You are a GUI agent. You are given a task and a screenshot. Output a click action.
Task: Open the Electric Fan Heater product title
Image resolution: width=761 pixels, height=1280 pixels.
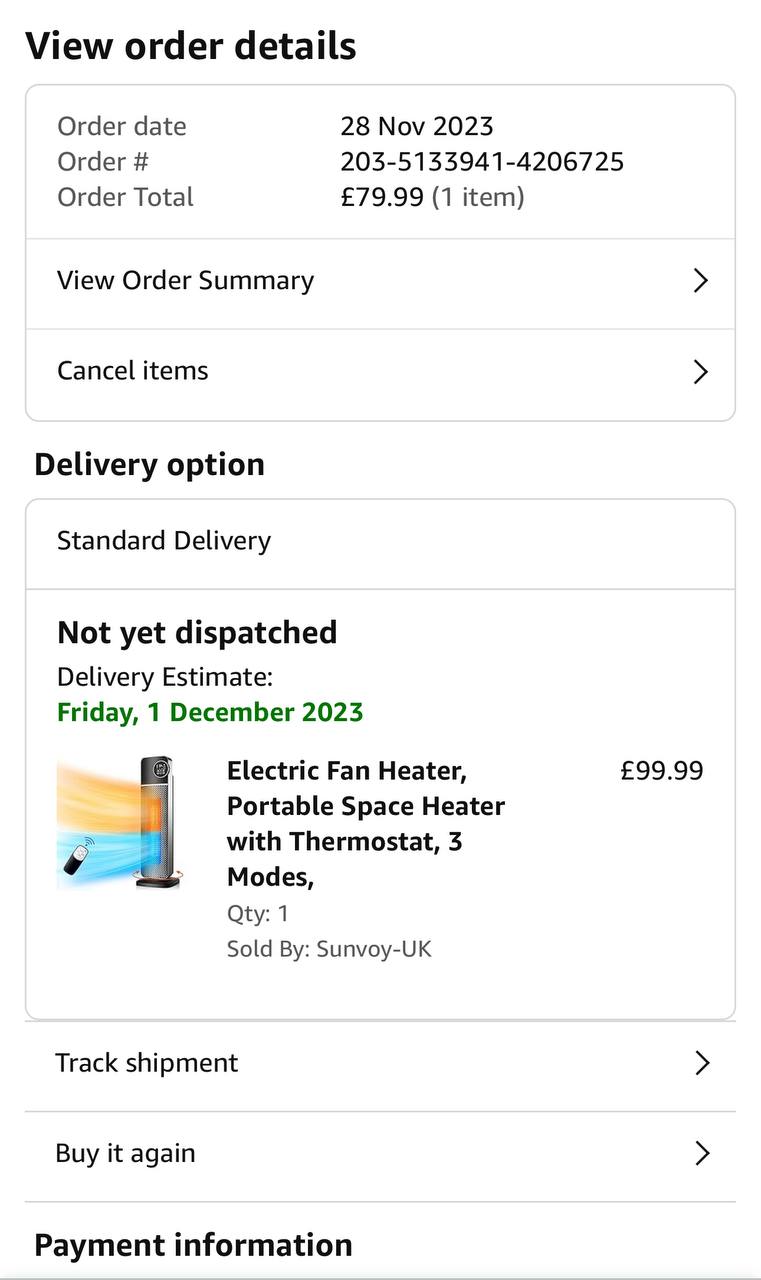[x=365, y=823]
